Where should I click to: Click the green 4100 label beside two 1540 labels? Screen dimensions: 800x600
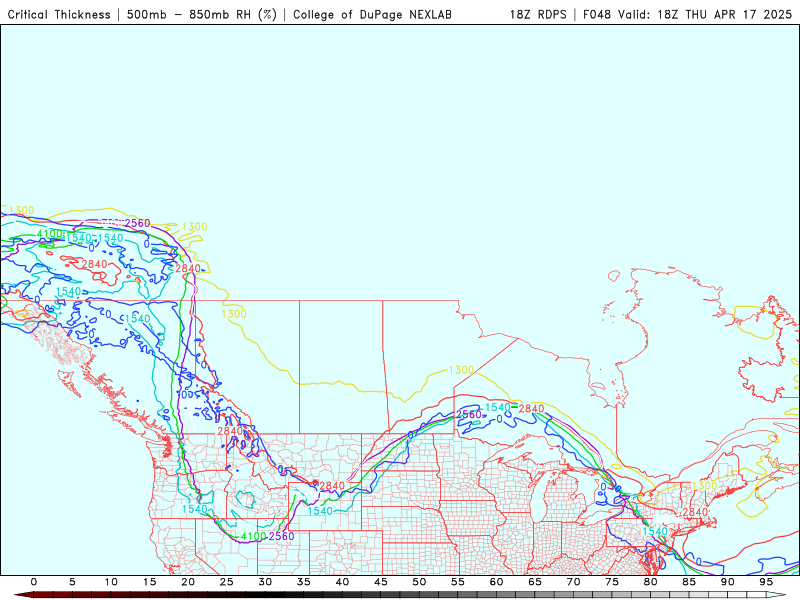50,234
